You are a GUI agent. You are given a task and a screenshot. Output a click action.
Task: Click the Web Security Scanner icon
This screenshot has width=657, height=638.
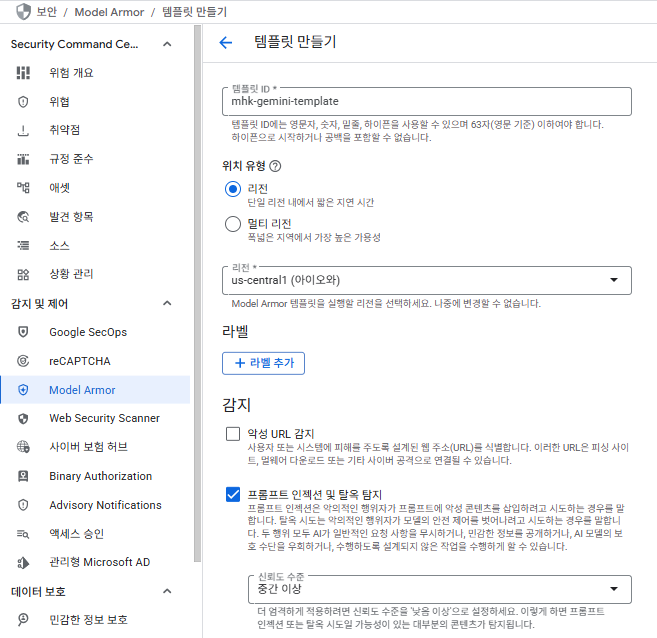23,418
